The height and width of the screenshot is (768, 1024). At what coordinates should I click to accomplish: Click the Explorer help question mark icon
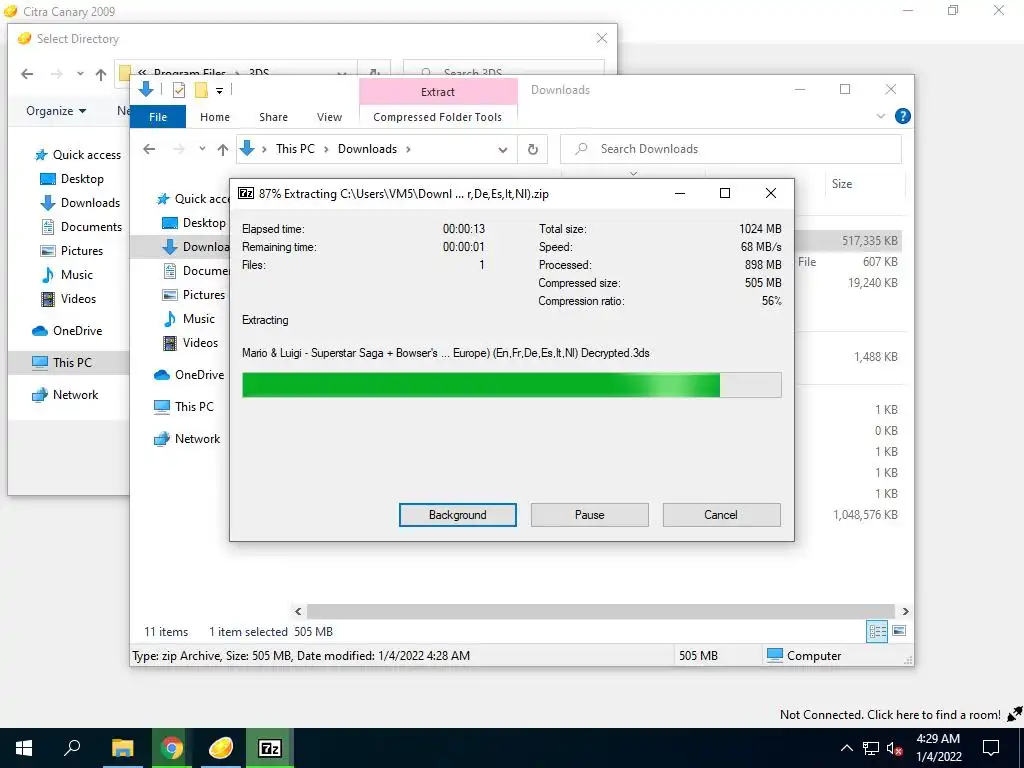click(x=903, y=116)
